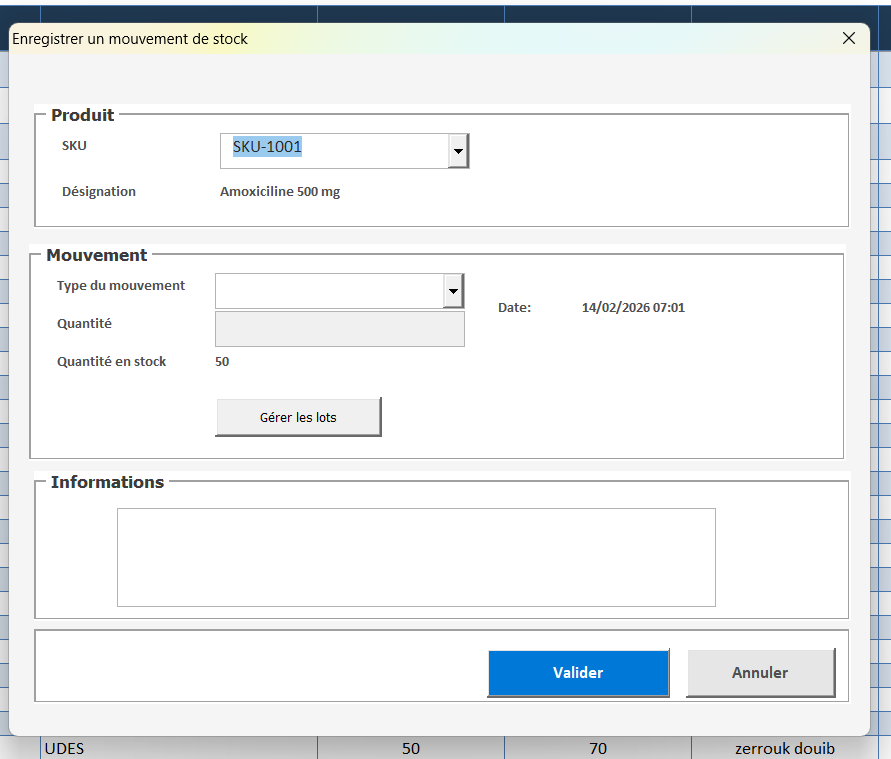Focus the Type du mouvement combo field
Viewport: 891px width, 759px height.
pos(329,291)
